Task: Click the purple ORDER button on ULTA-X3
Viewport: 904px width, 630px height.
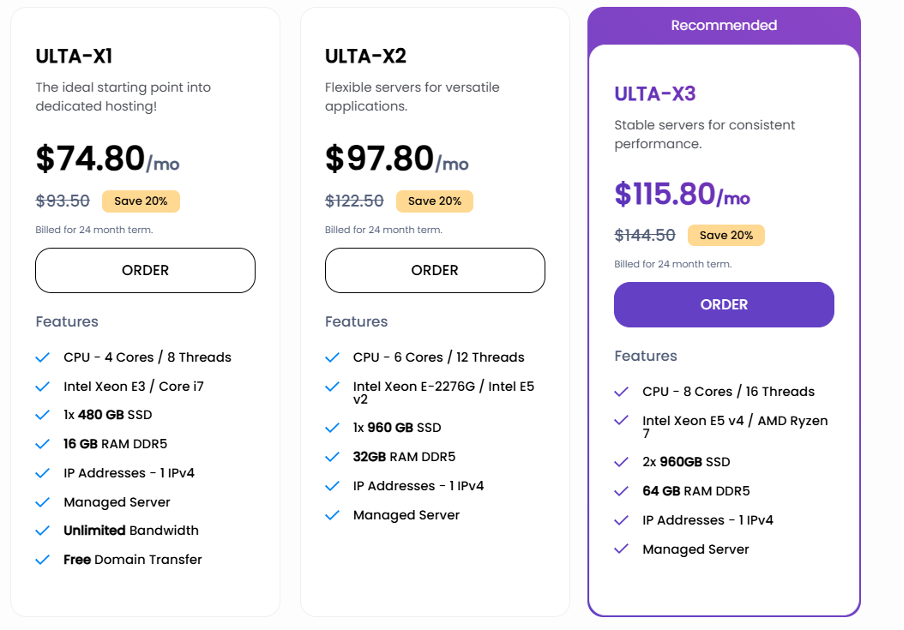Action: click(723, 304)
